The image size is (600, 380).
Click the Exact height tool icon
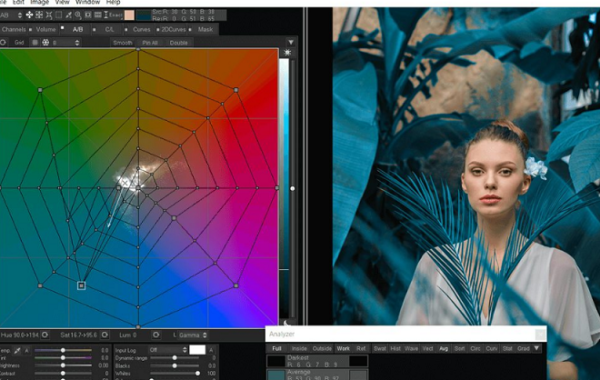click(106, 15)
